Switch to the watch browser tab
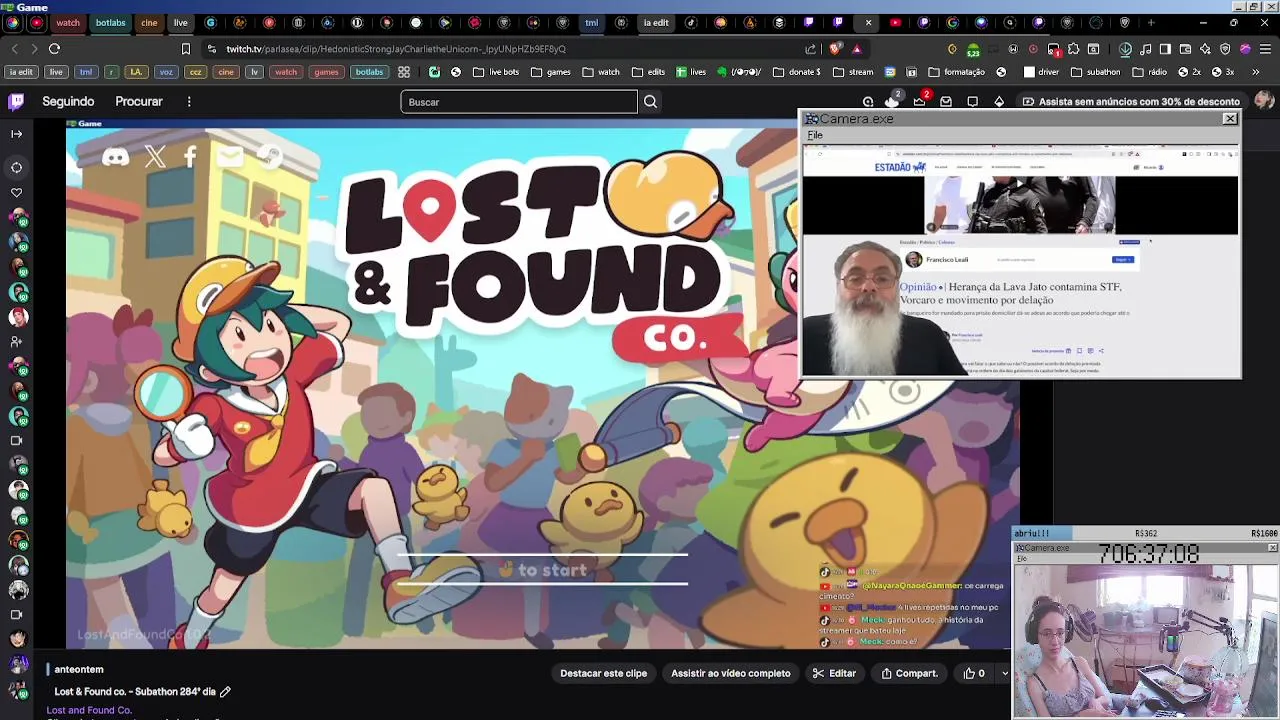Viewport: 1280px width, 720px height. point(68,22)
